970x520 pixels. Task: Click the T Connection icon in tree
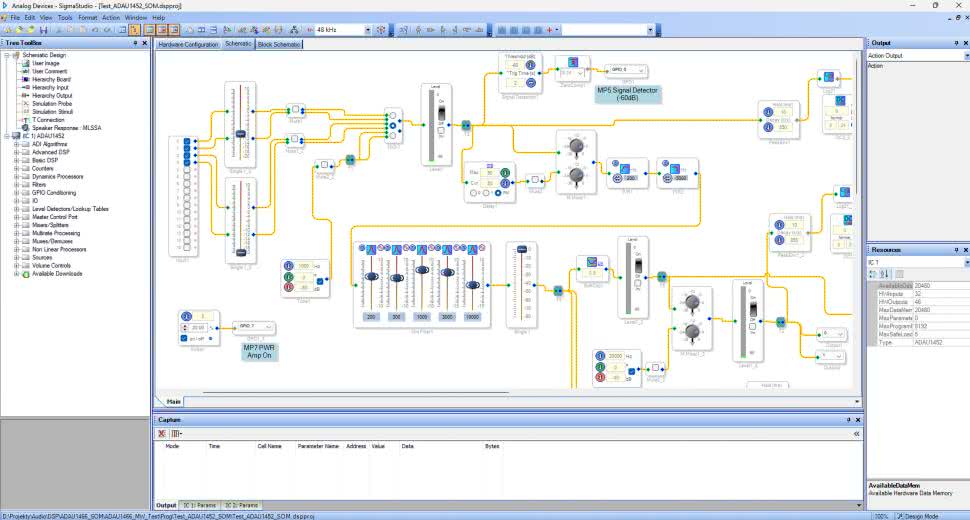pyautogui.click(x=25, y=120)
